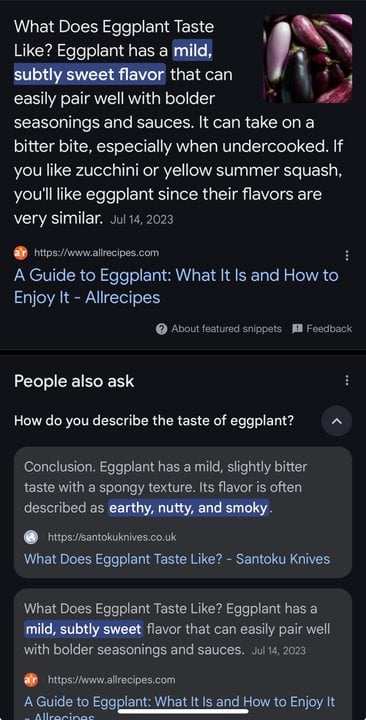
Task: Tap the Feedback label
Action: pyautogui.click(x=329, y=329)
